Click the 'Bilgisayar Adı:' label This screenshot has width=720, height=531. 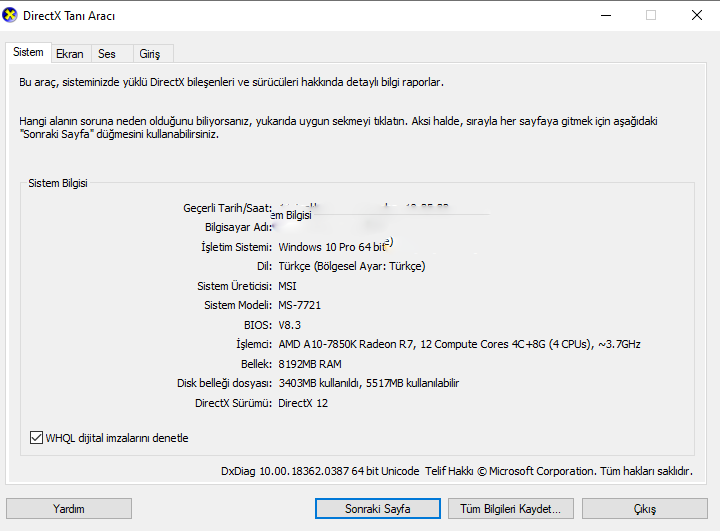tap(238, 227)
